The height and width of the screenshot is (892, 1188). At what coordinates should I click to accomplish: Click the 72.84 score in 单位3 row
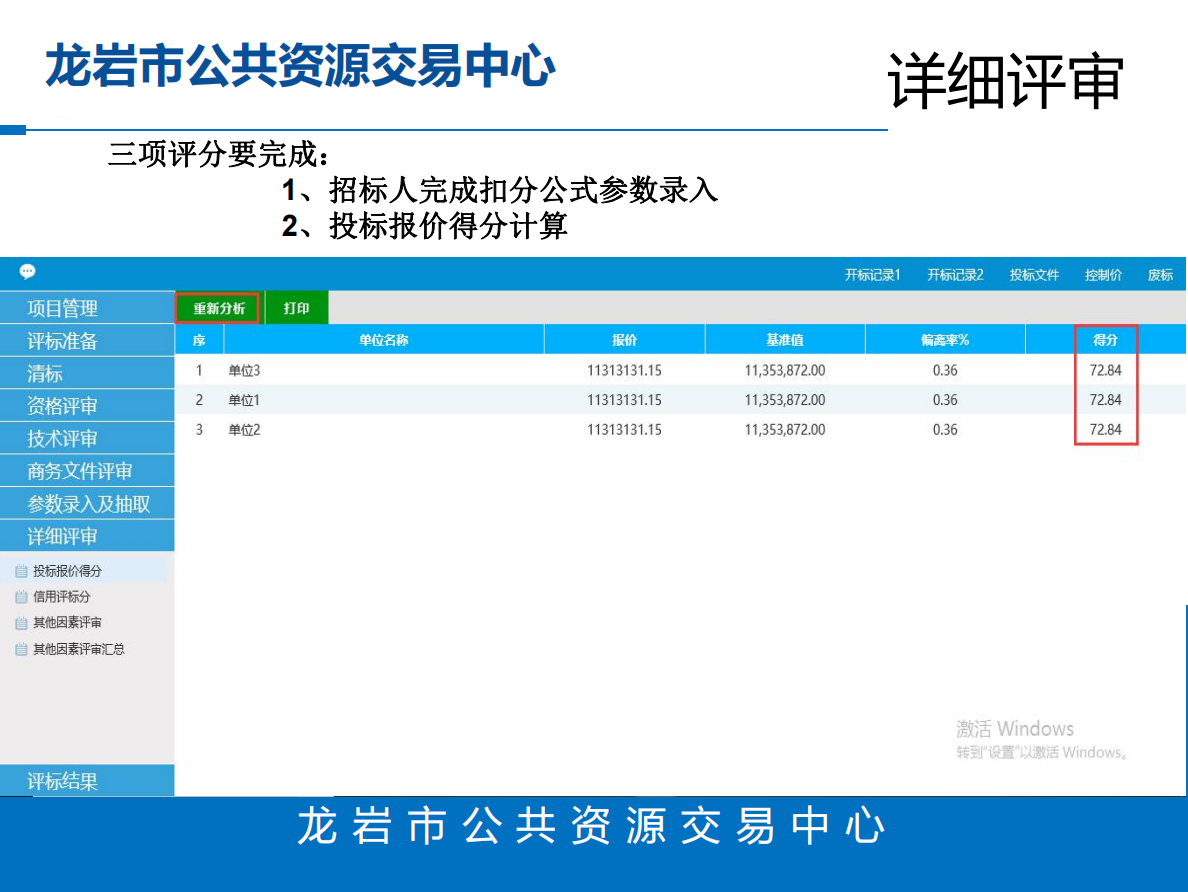point(1105,371)
